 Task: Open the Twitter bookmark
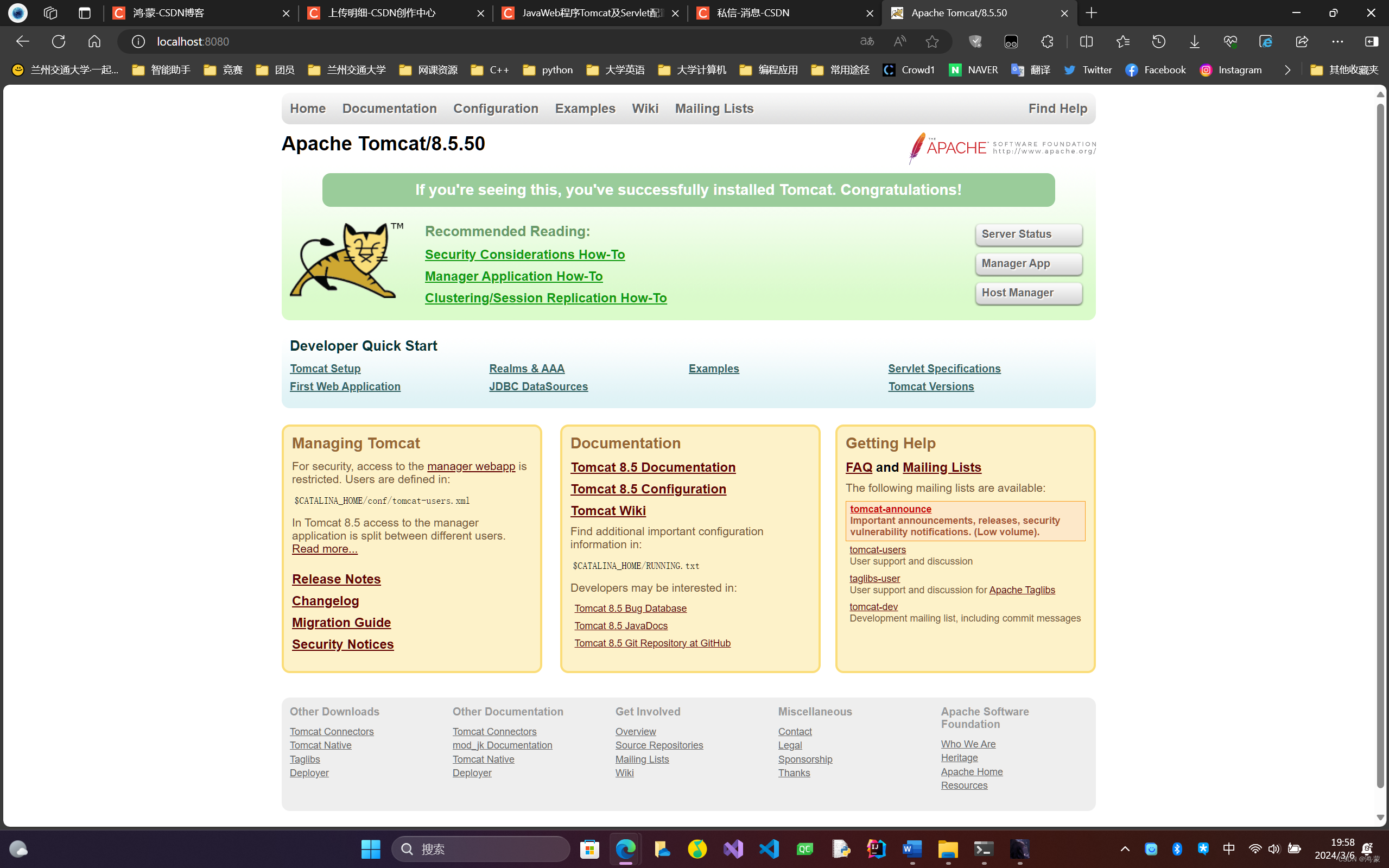tap(1088, 70)
